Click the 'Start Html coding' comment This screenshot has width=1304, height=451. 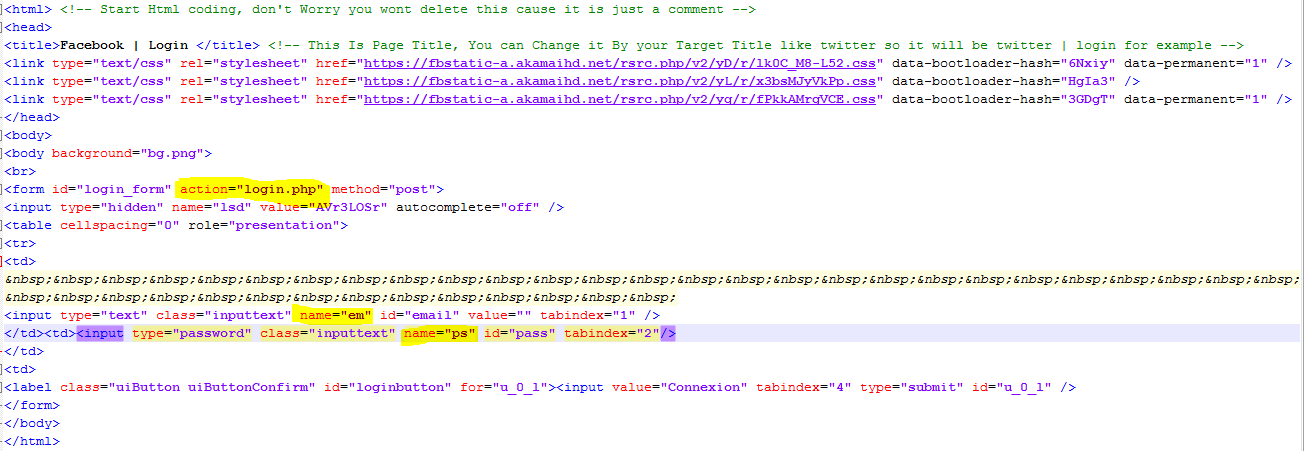[406, 9]
